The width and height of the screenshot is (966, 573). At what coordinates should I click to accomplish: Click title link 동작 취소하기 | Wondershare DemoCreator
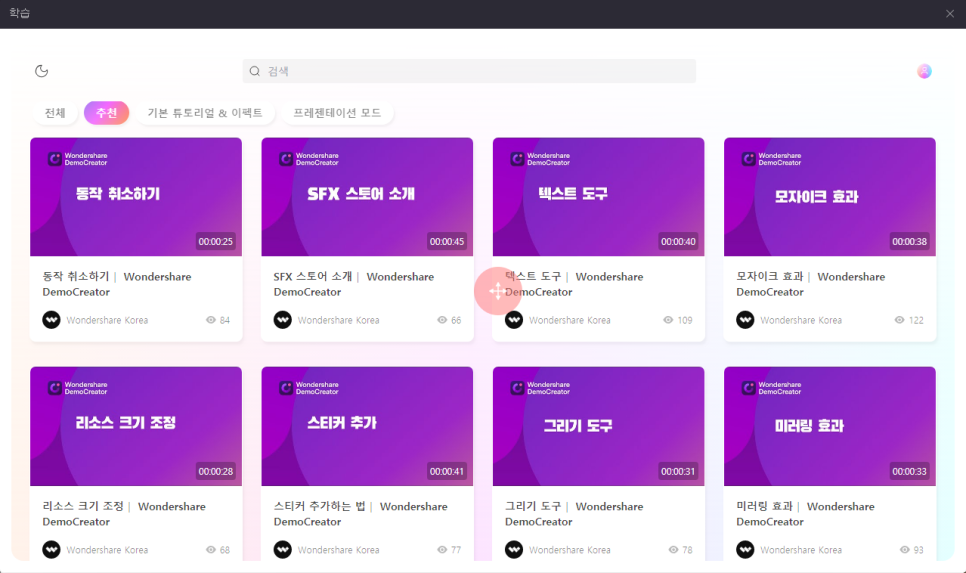tap(117, 284)
